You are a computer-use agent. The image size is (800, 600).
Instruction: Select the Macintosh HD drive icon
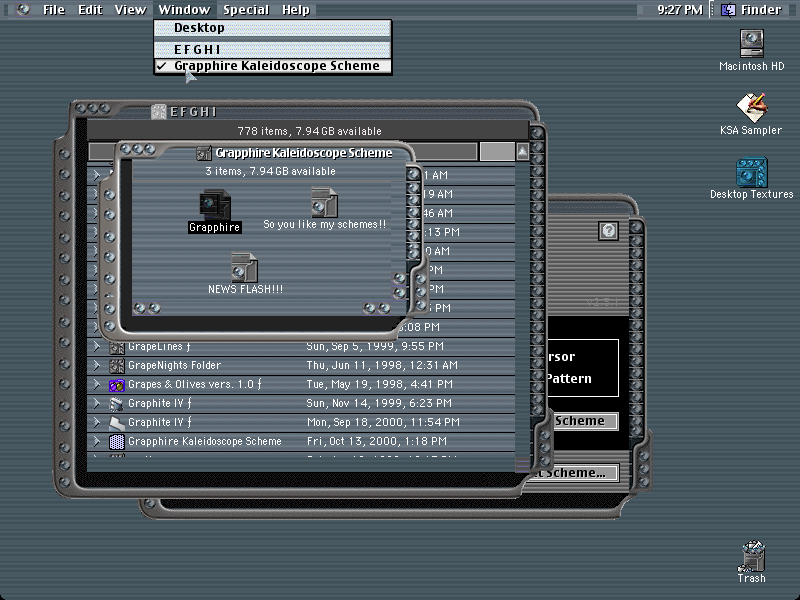click(x=752, y=43)
